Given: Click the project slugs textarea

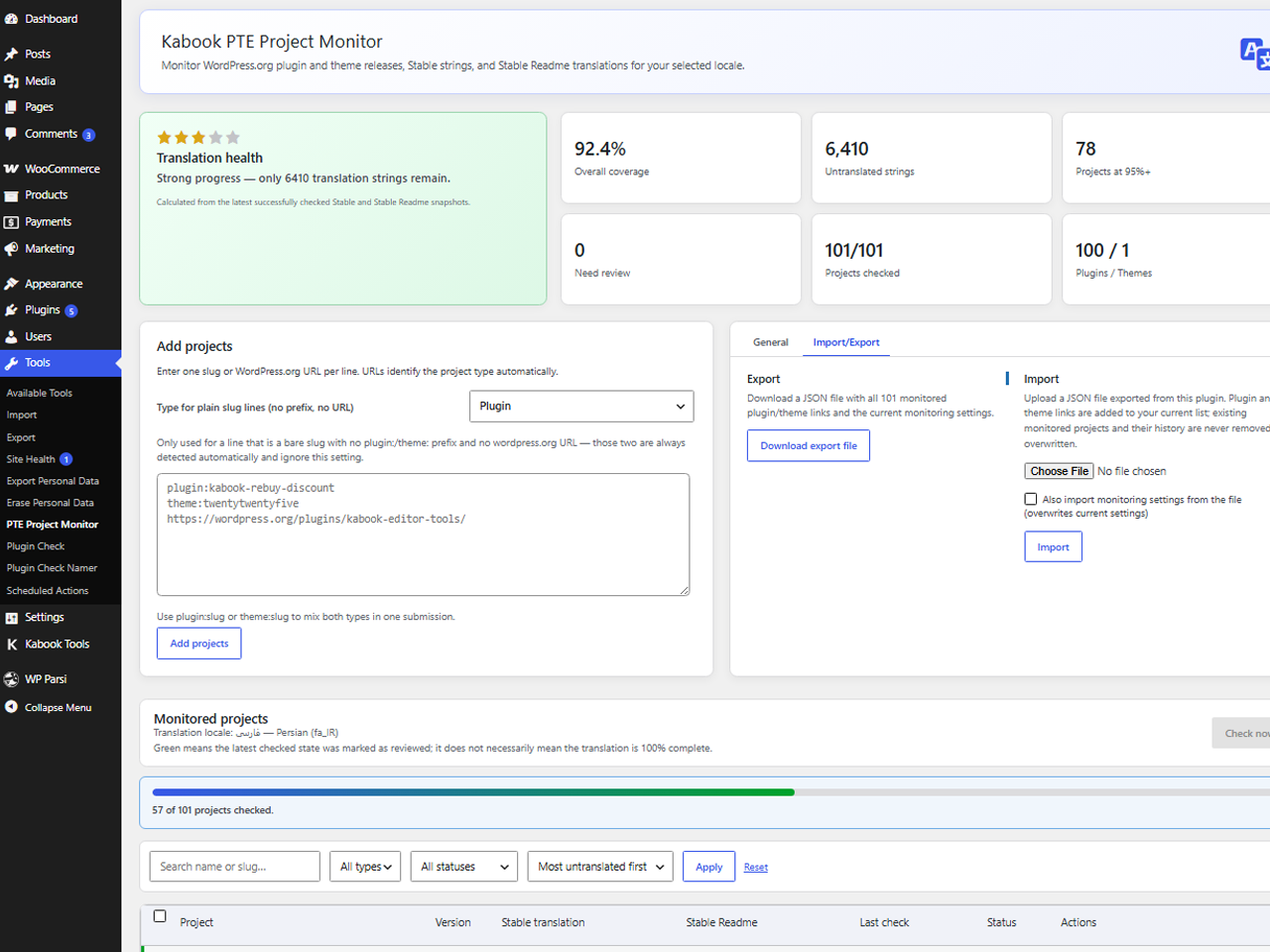Looking at the screenshot, I should [x=424, y=535].
